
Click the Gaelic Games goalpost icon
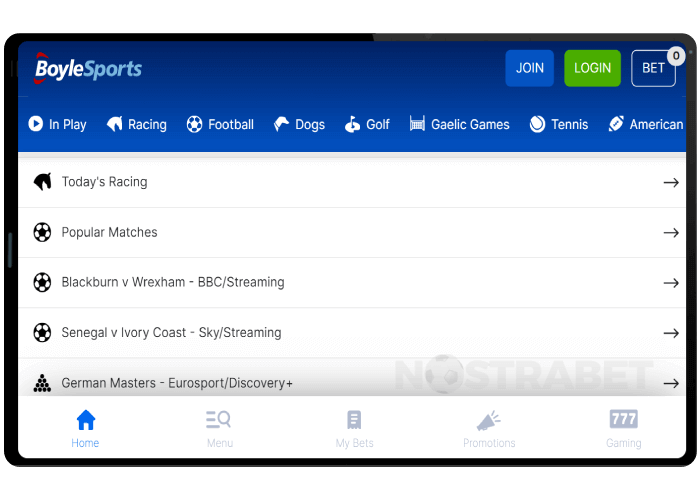coord(417,124)
